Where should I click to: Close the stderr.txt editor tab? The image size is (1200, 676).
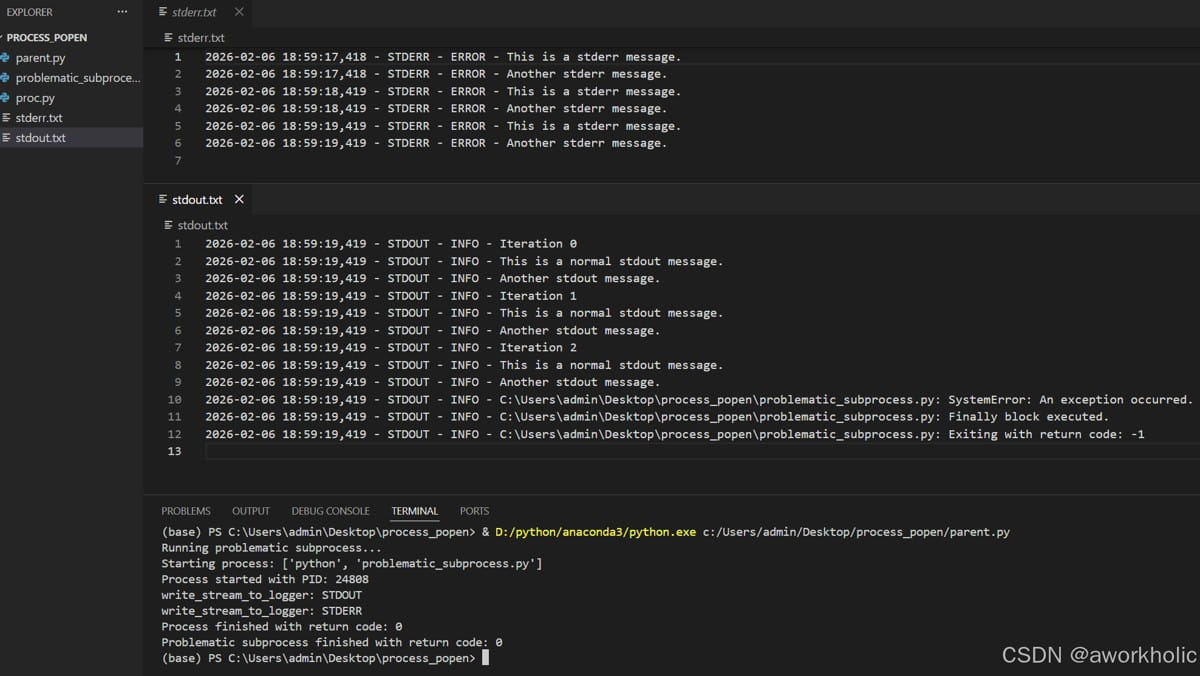(x=239, y=12)
